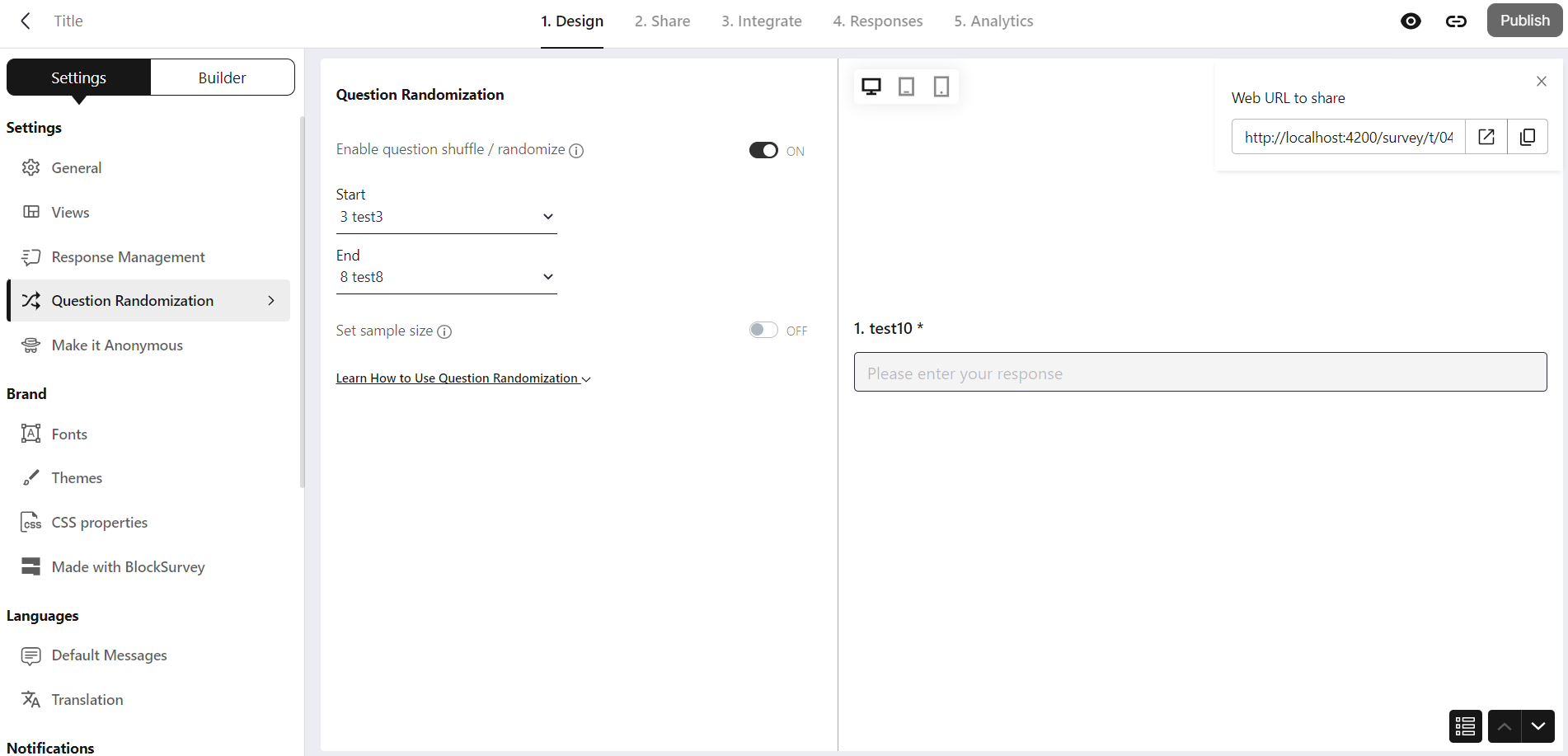
Task: Click the back arrow next to Title
Action: (26, 21)
